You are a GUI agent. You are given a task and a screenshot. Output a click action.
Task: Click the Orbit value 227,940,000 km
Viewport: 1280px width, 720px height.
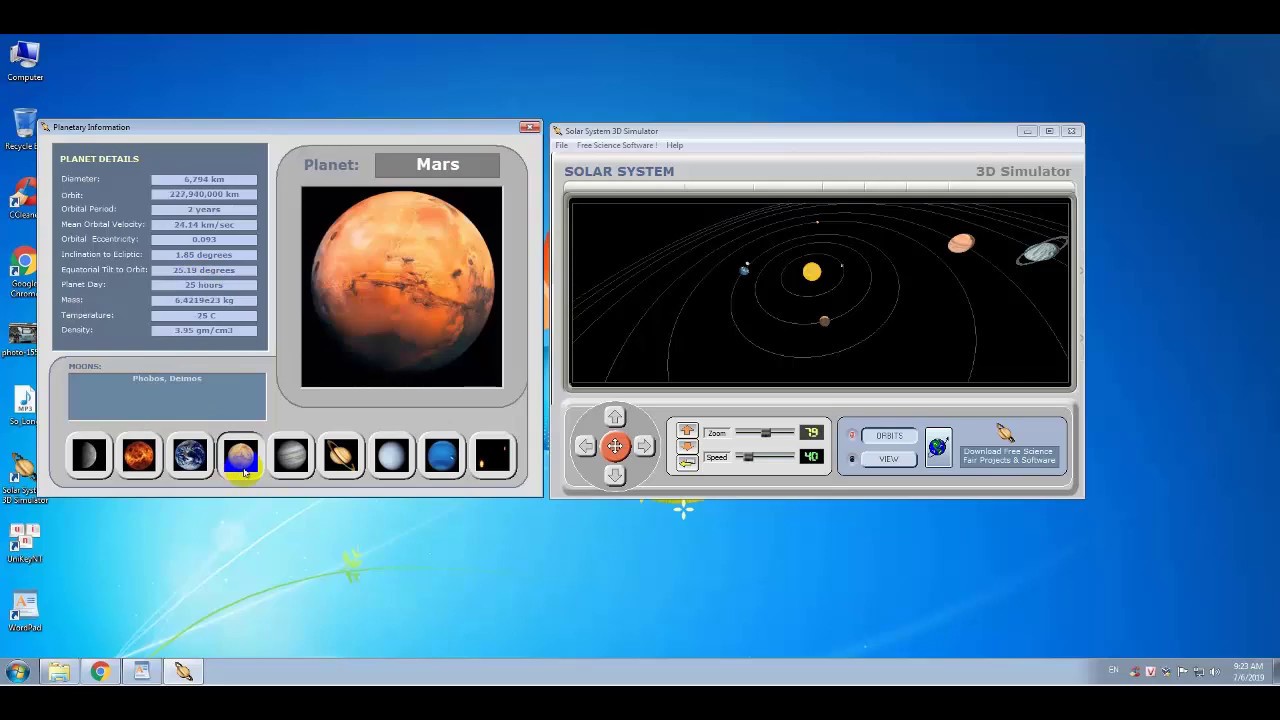coord(204,195)
